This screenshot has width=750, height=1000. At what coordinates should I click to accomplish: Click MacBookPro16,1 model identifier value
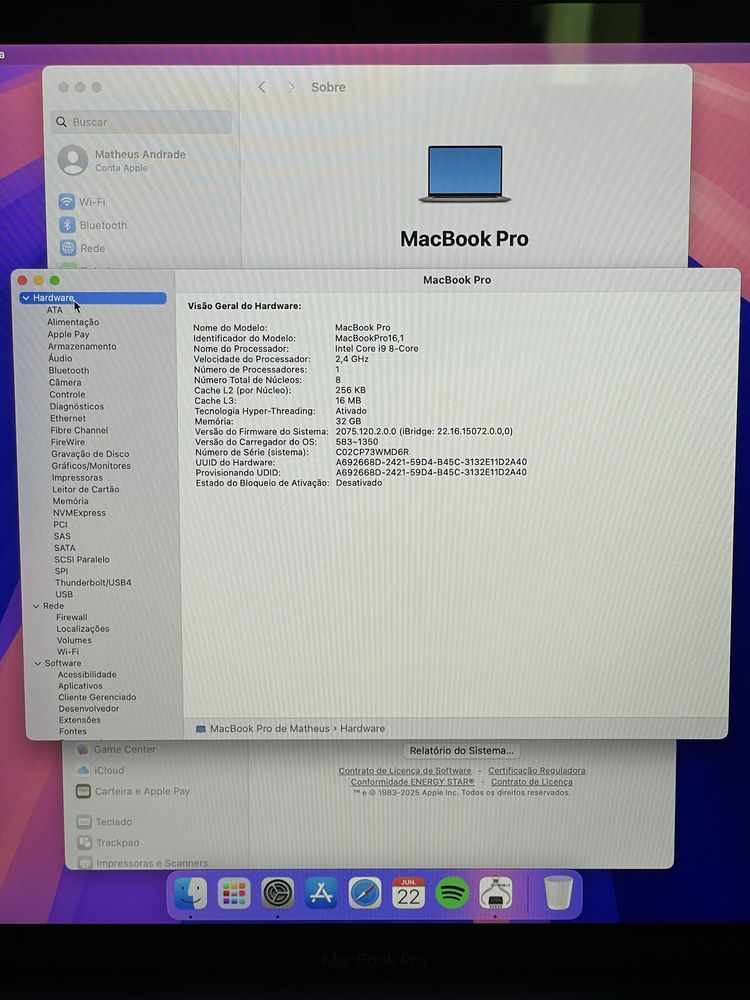[x=369, y=338]
